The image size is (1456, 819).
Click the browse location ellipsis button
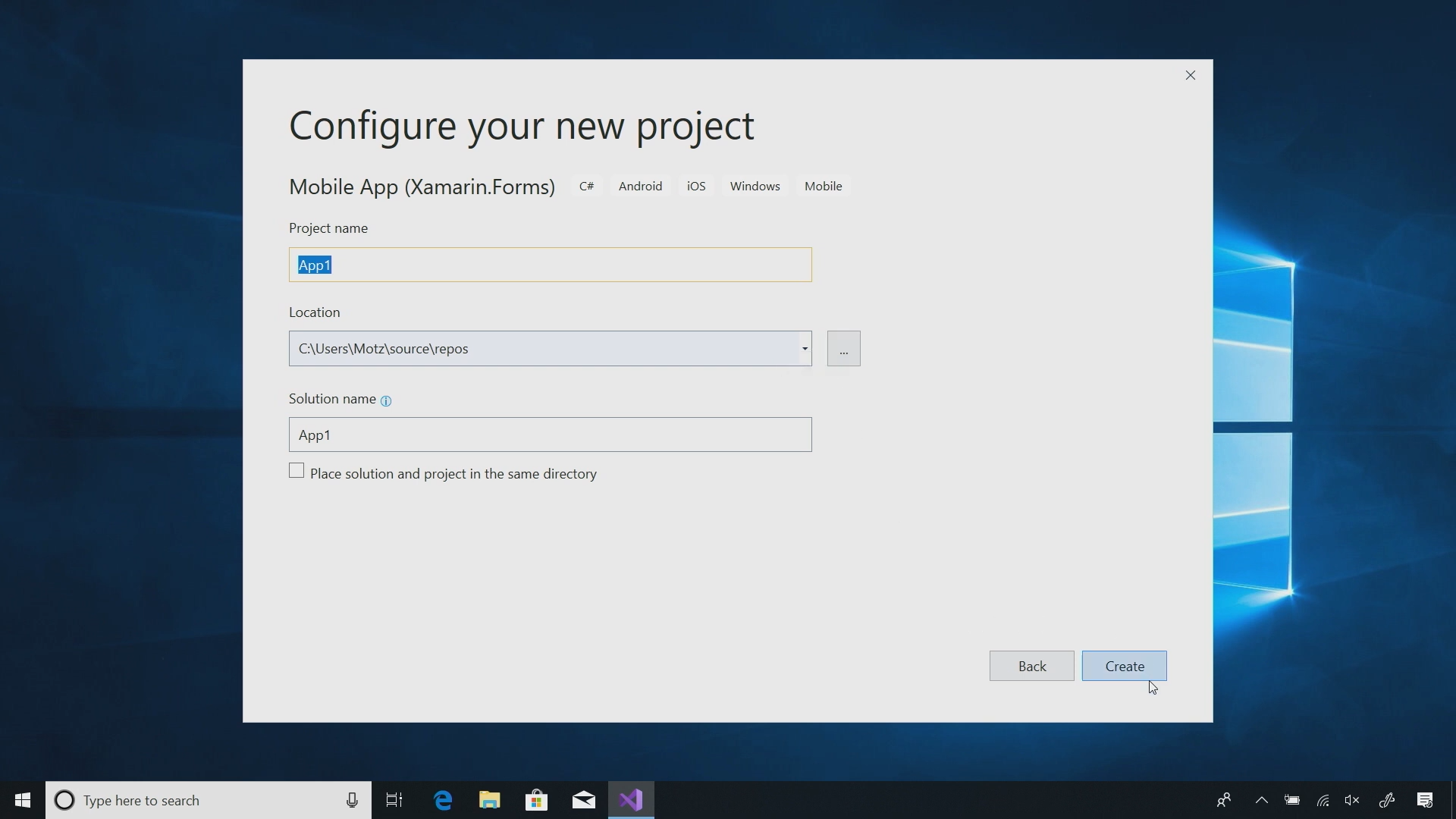coord(843,349)
